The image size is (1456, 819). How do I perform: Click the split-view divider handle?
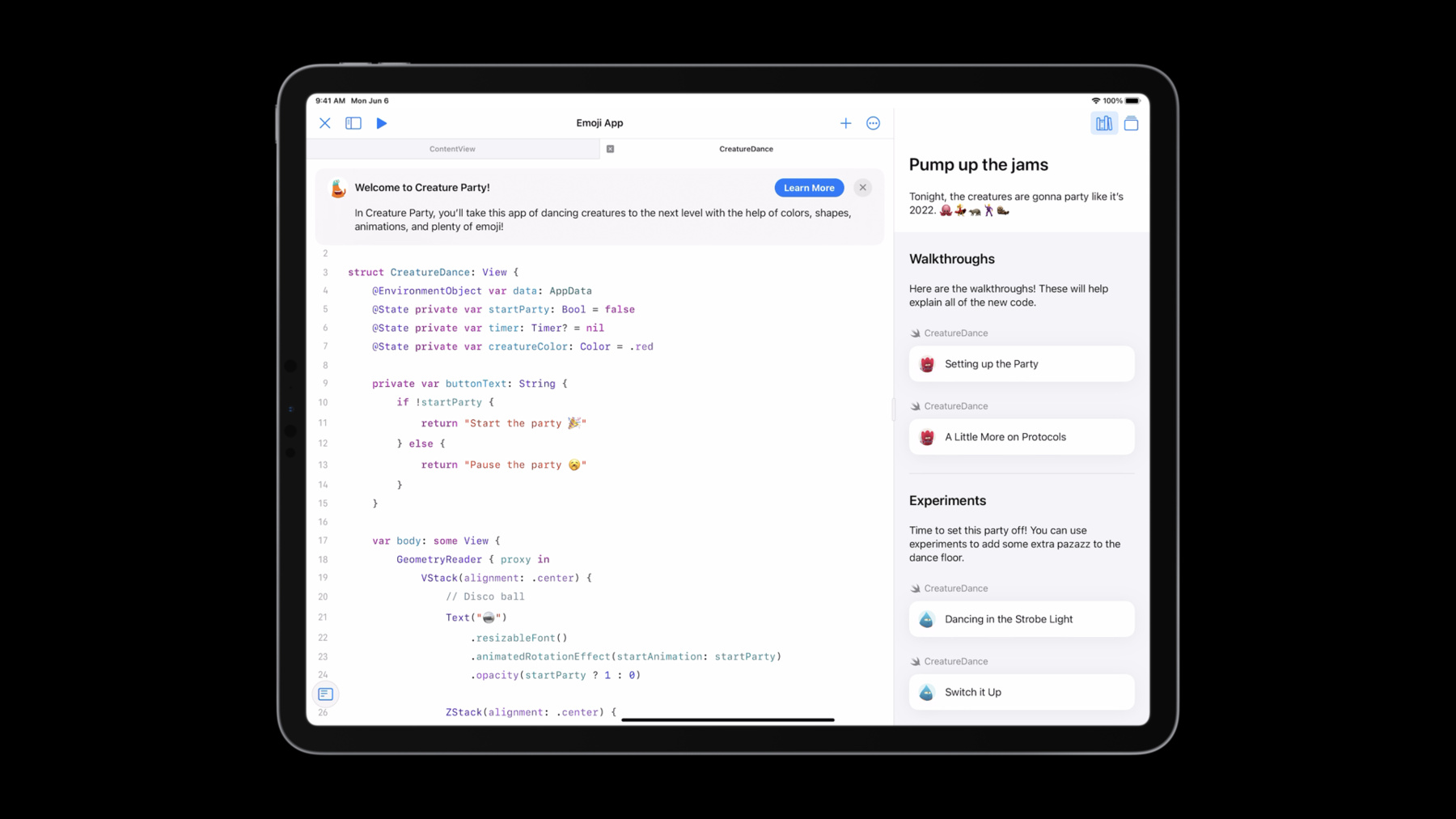pos(893,409)
